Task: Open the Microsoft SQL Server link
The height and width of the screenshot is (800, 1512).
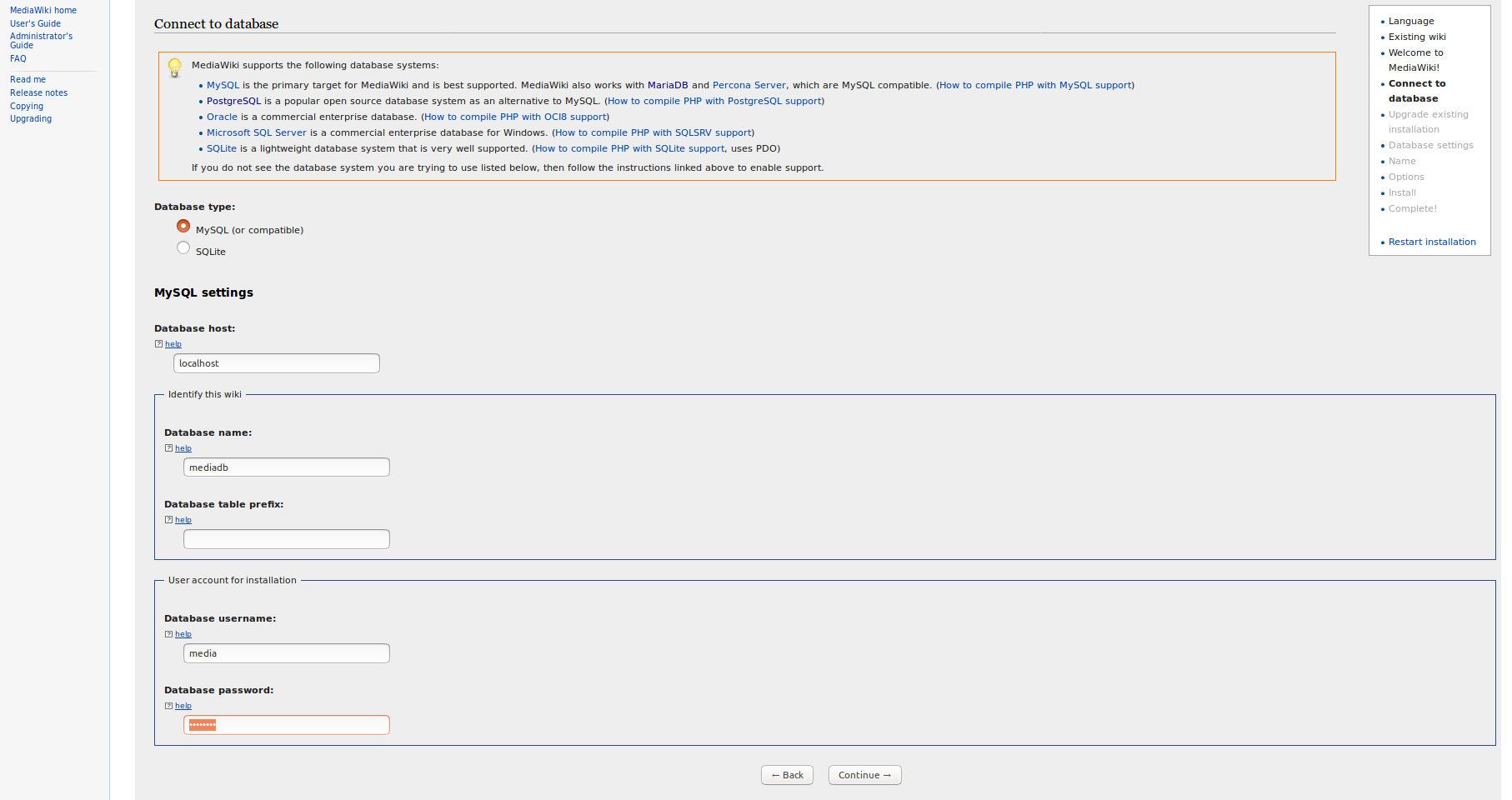Action: (257, 132)
